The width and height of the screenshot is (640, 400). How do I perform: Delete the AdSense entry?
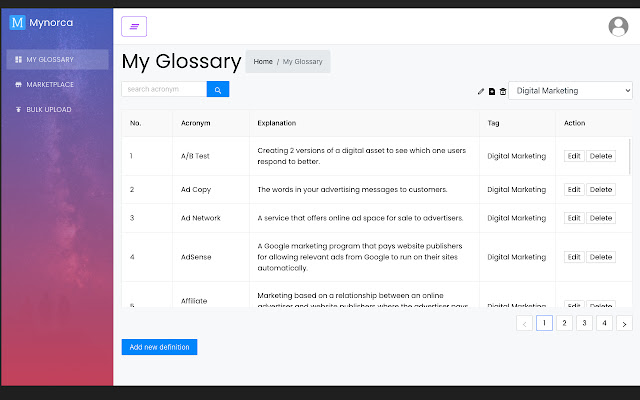pos(601,257)
